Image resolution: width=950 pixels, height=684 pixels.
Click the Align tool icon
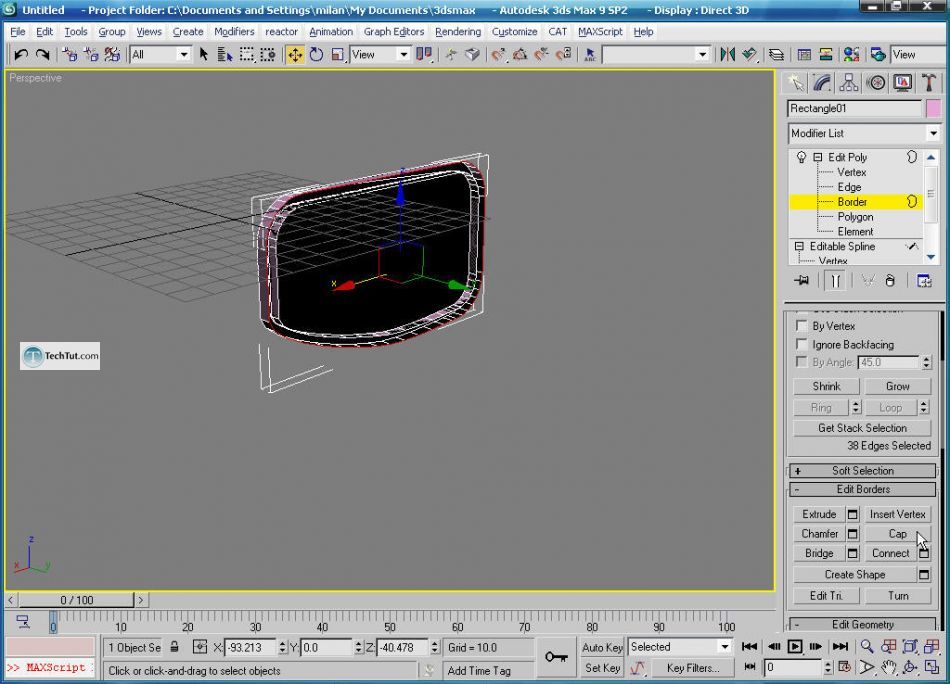coord(750,55)
